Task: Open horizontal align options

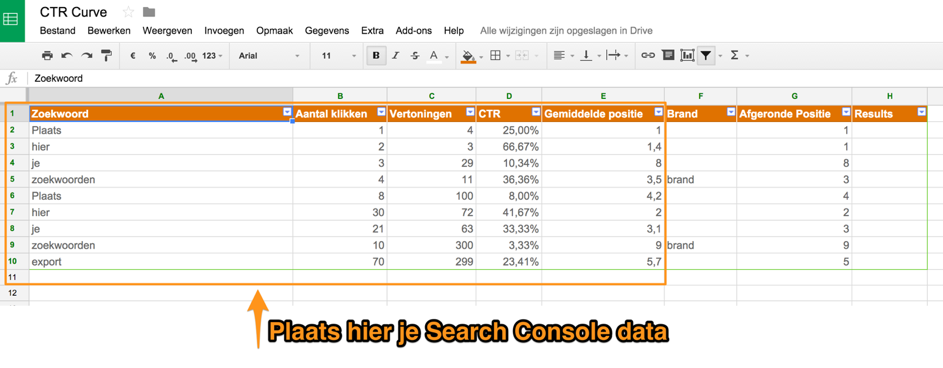Action: (559, 56)
